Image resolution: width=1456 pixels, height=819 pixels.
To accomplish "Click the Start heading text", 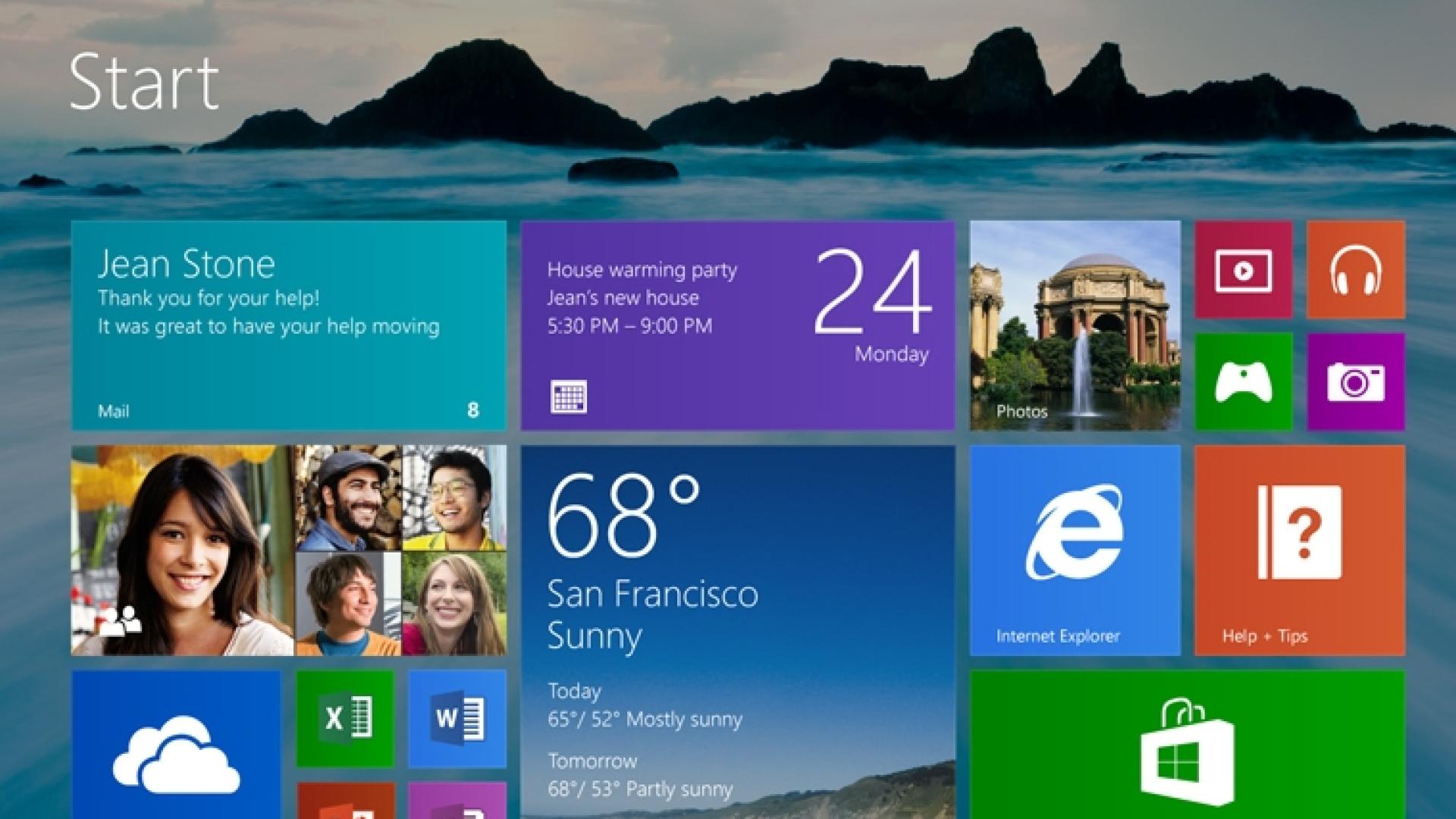I will point(144,82).
